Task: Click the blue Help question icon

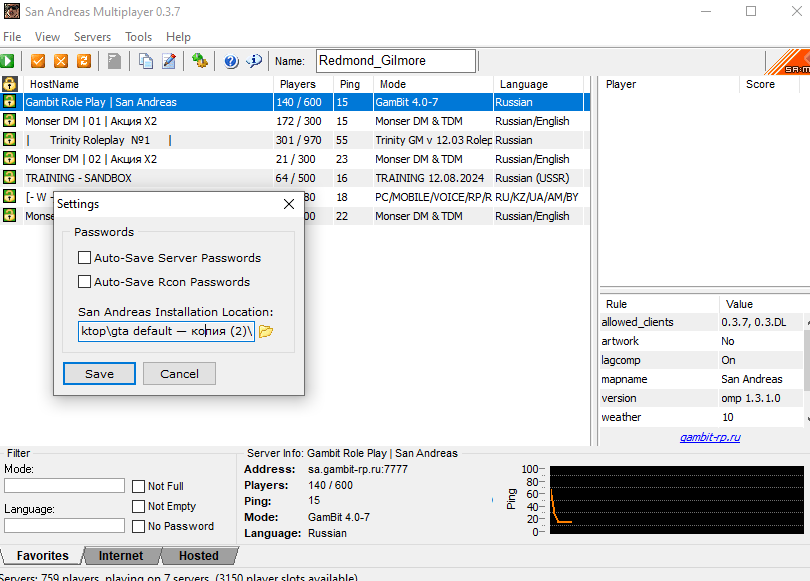Action: (x=231, y=61)
